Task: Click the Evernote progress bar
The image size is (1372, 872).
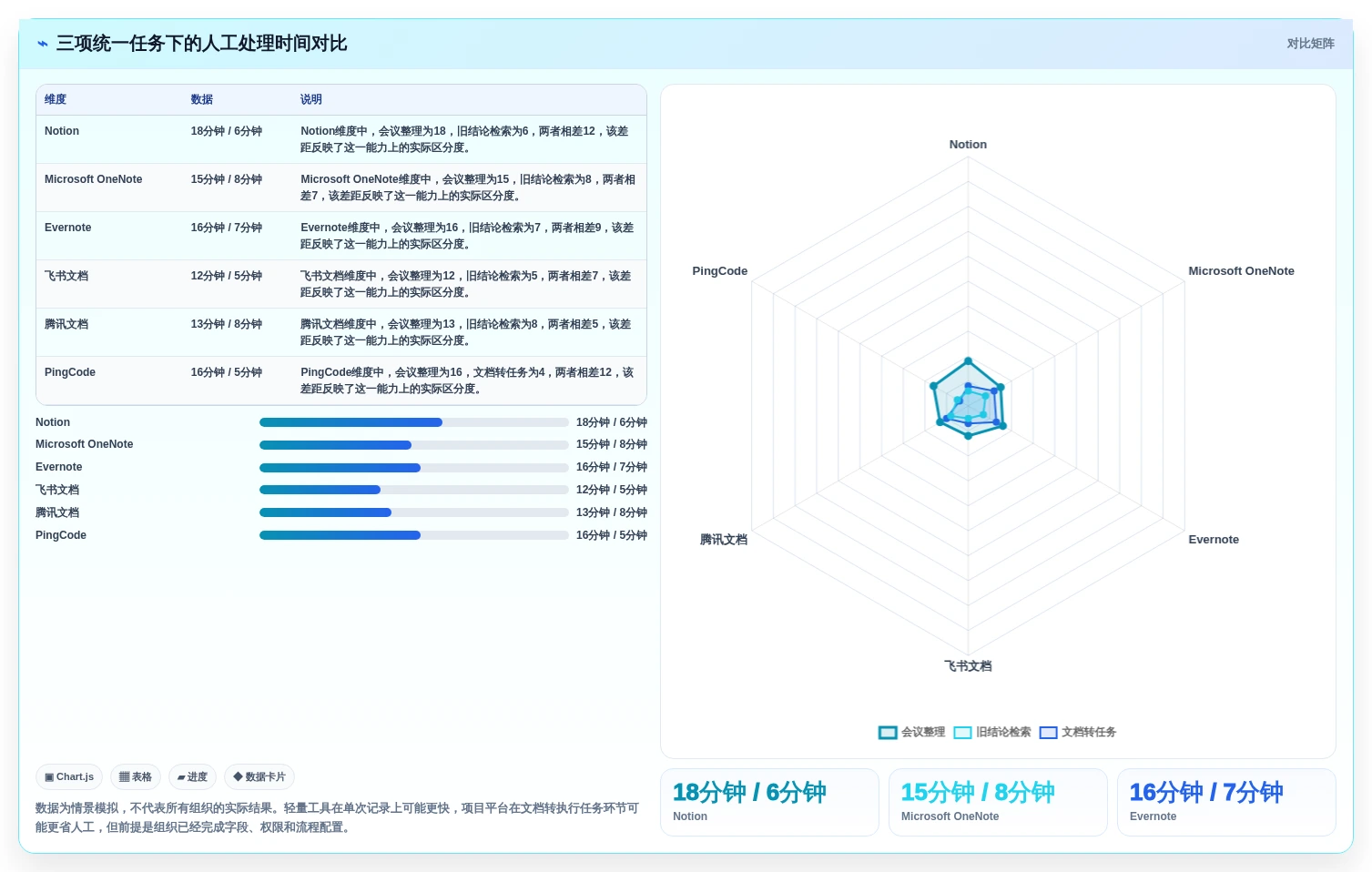Action: pos(414,468)
